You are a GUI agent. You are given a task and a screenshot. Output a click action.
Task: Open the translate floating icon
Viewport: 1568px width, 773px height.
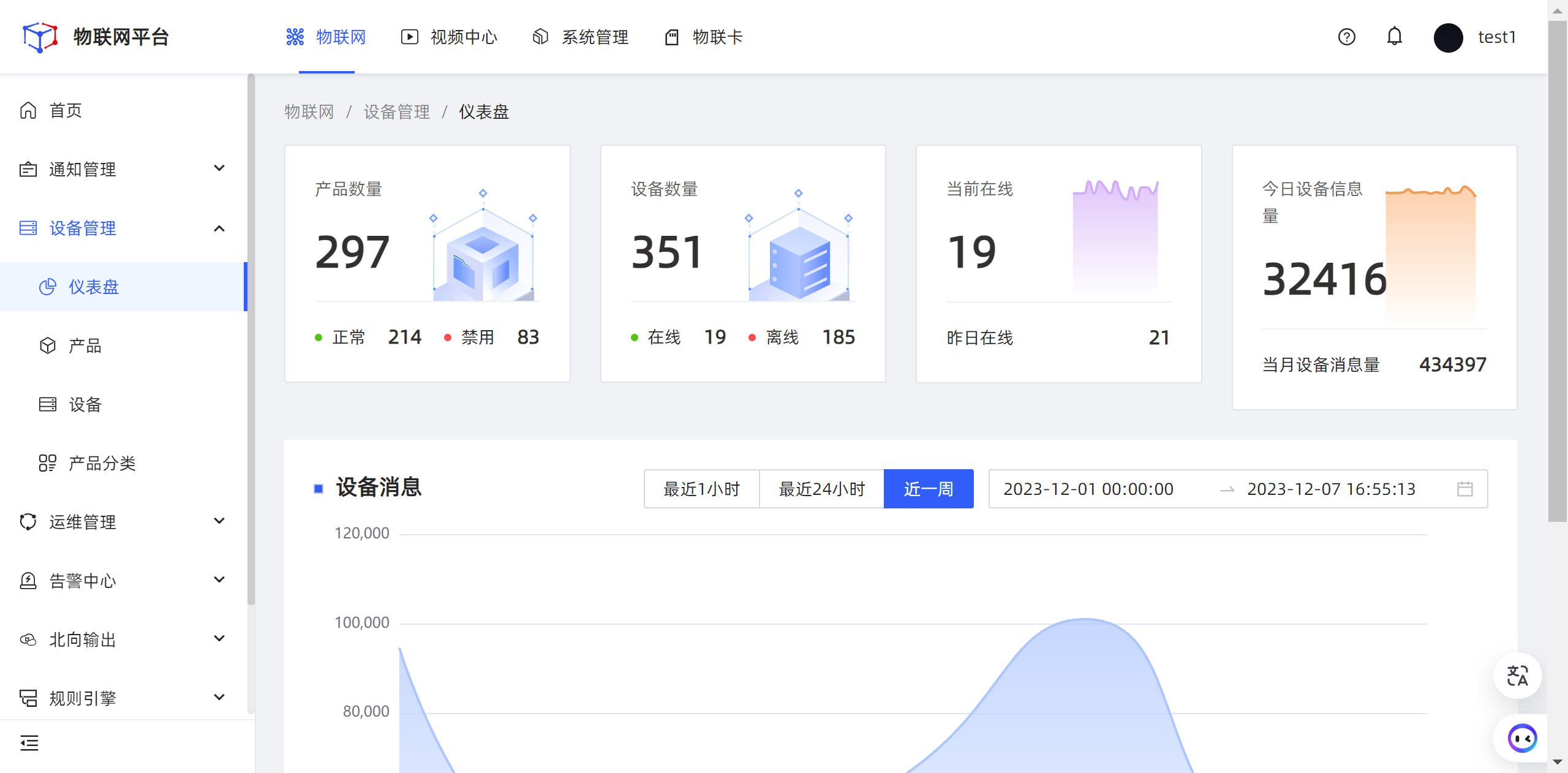click(1517, 676)
